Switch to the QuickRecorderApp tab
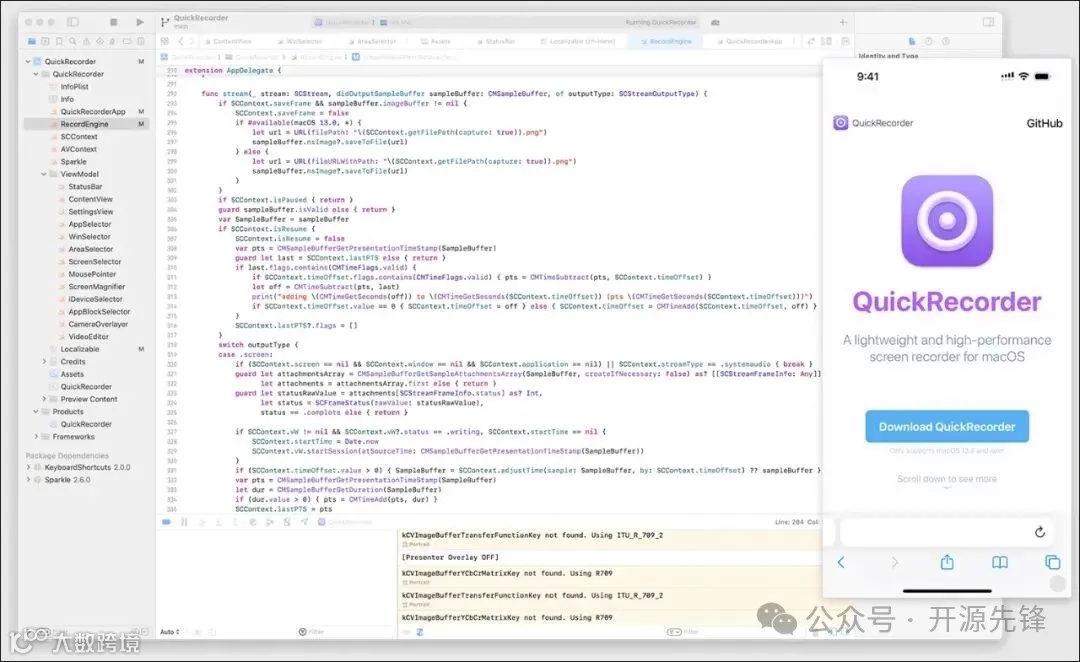1080x662 pixels. click(x=749, y=41)
